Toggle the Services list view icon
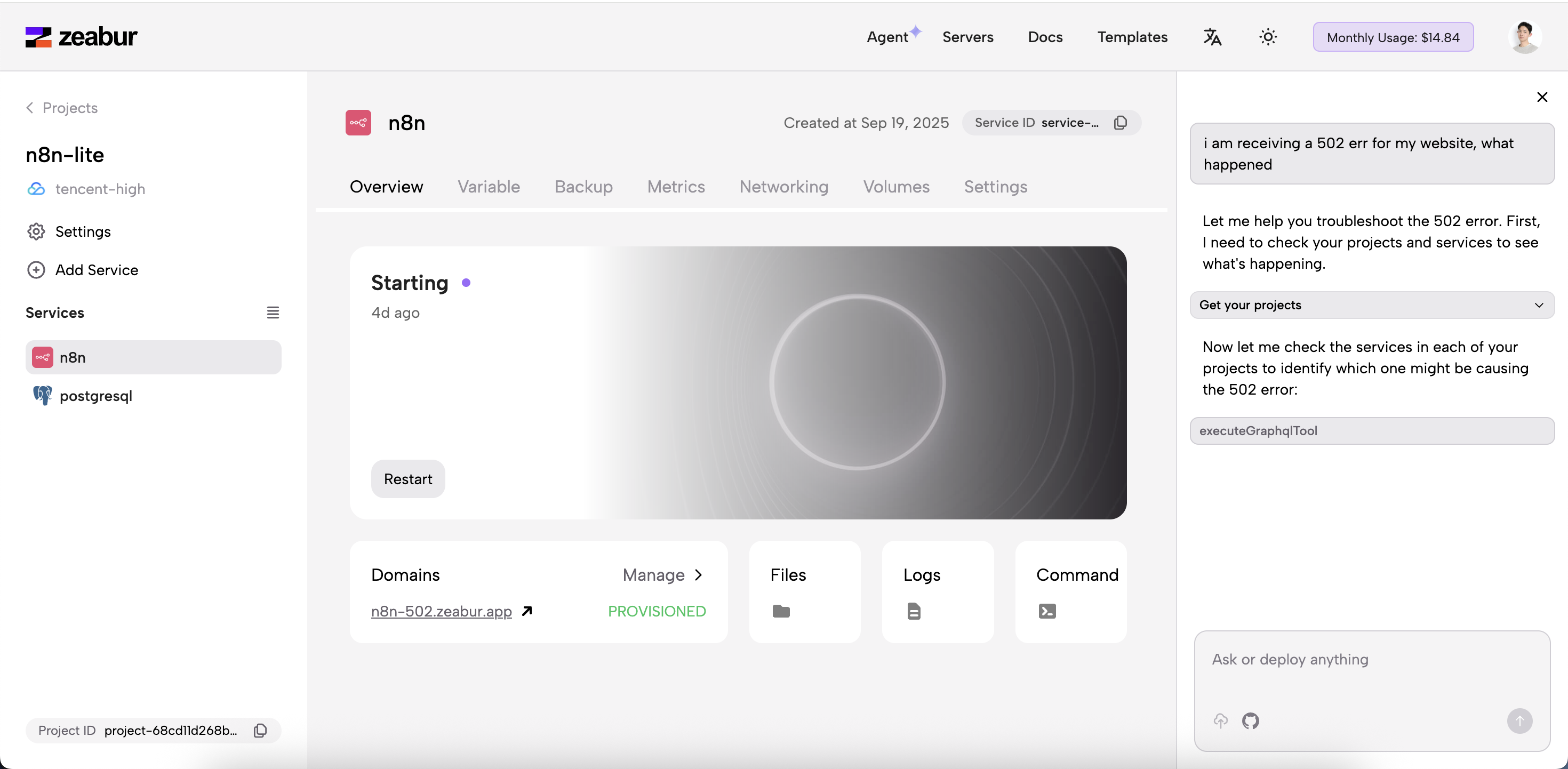 pyautogui.click(x=273, y=313)
